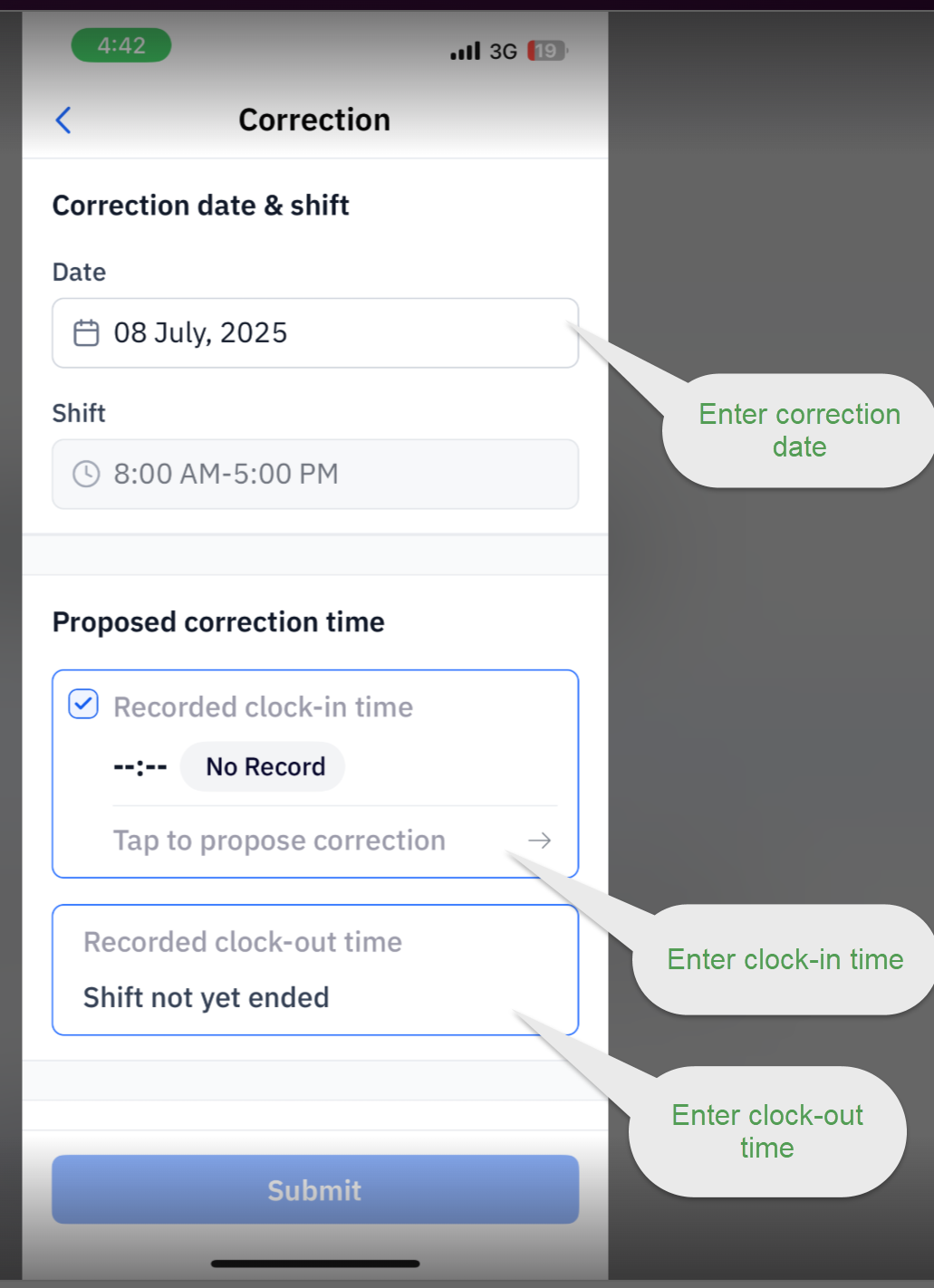
Task: Tap the home indicator bar at the bottom
Action: click(314, 1263)
